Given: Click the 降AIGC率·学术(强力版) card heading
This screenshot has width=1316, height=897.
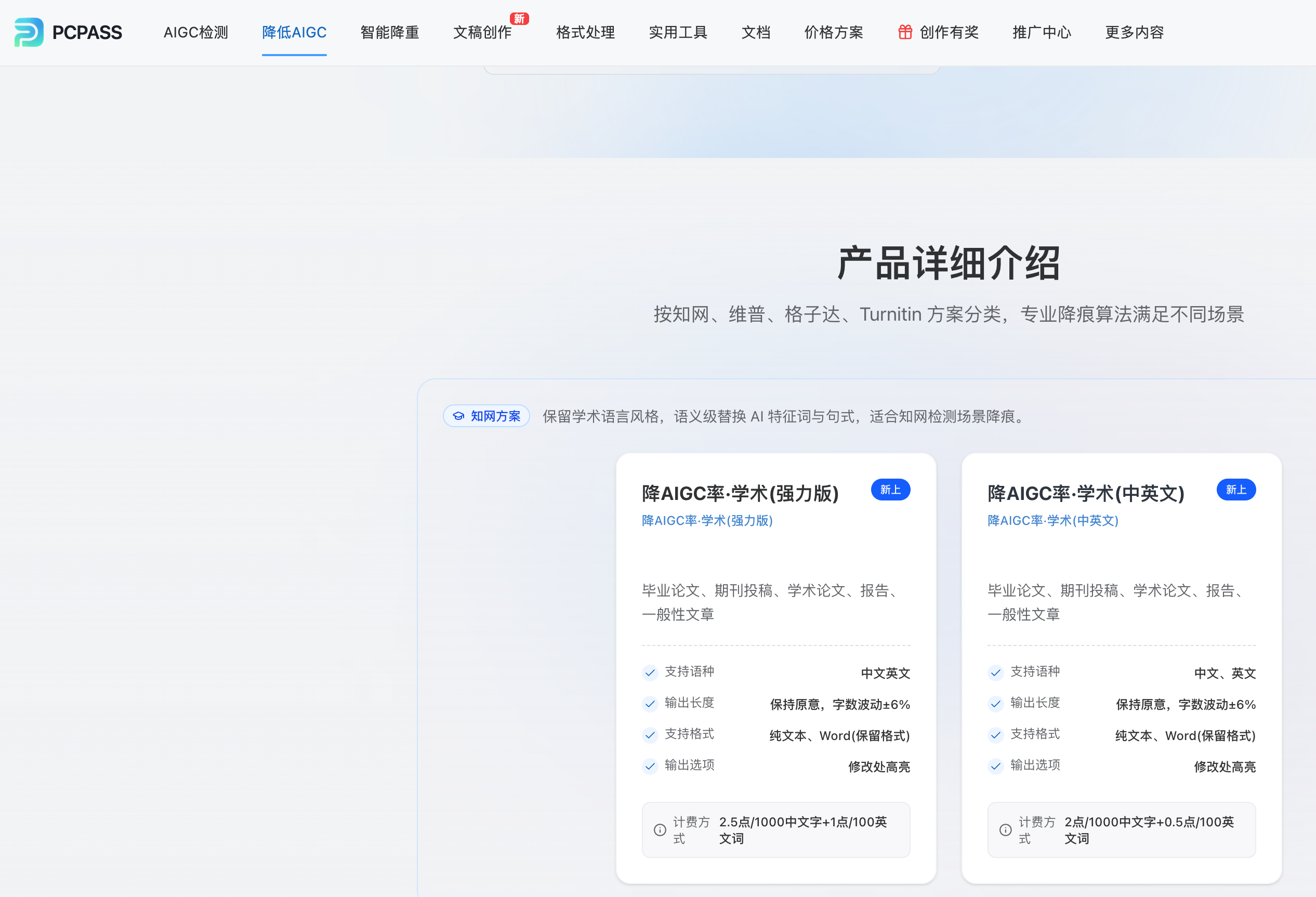Looking at the screenshot, I should pos(740,493).
